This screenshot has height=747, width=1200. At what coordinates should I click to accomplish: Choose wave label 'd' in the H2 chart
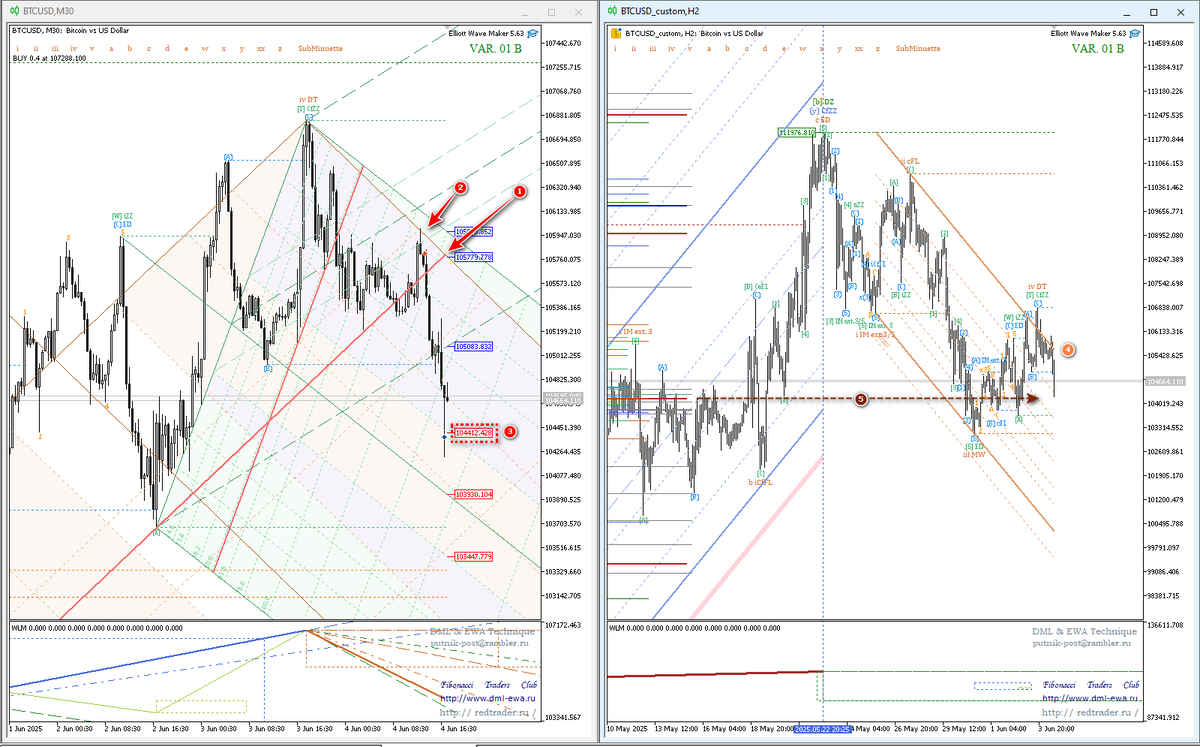(764, 48)
